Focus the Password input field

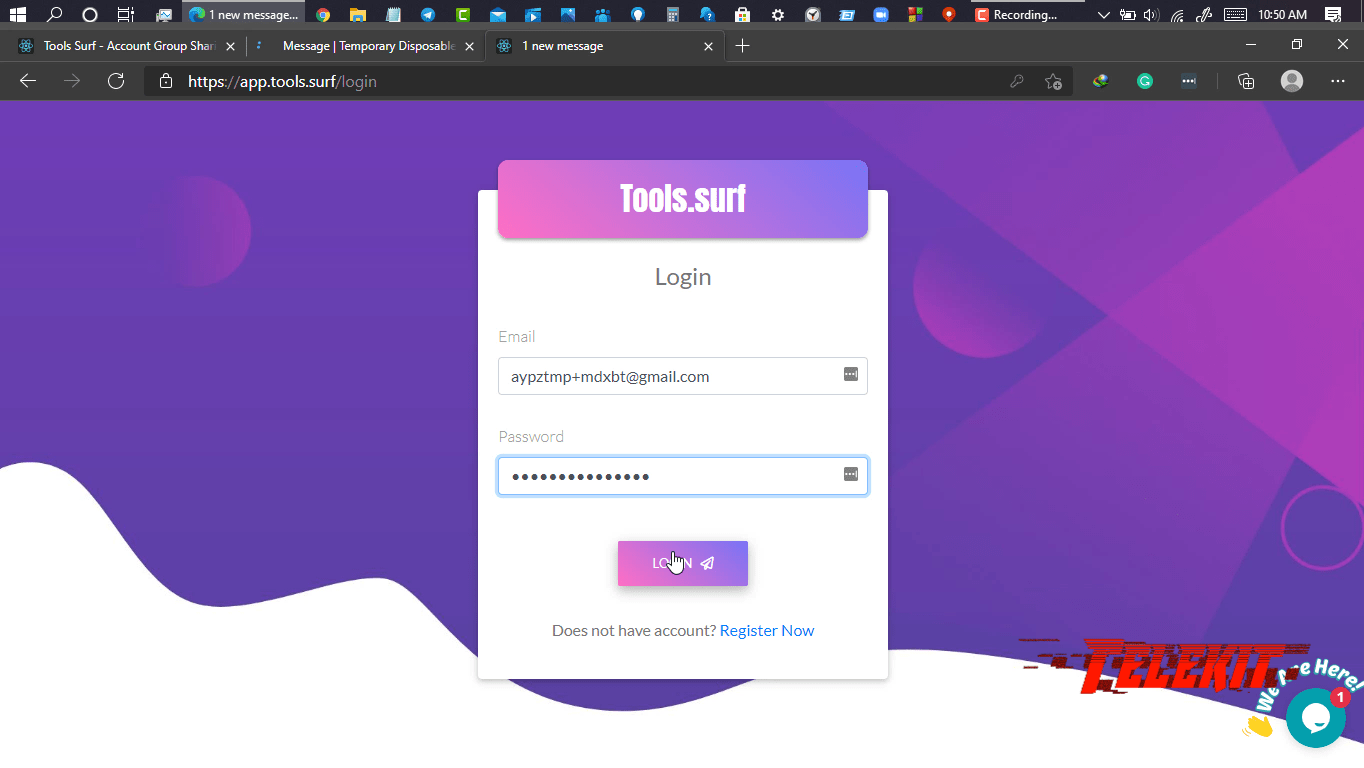682,476
